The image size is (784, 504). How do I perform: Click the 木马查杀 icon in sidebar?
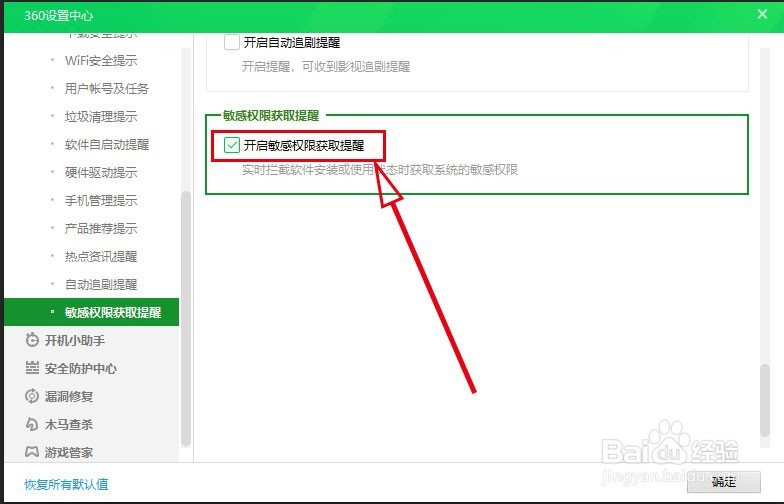click(32, 424)
